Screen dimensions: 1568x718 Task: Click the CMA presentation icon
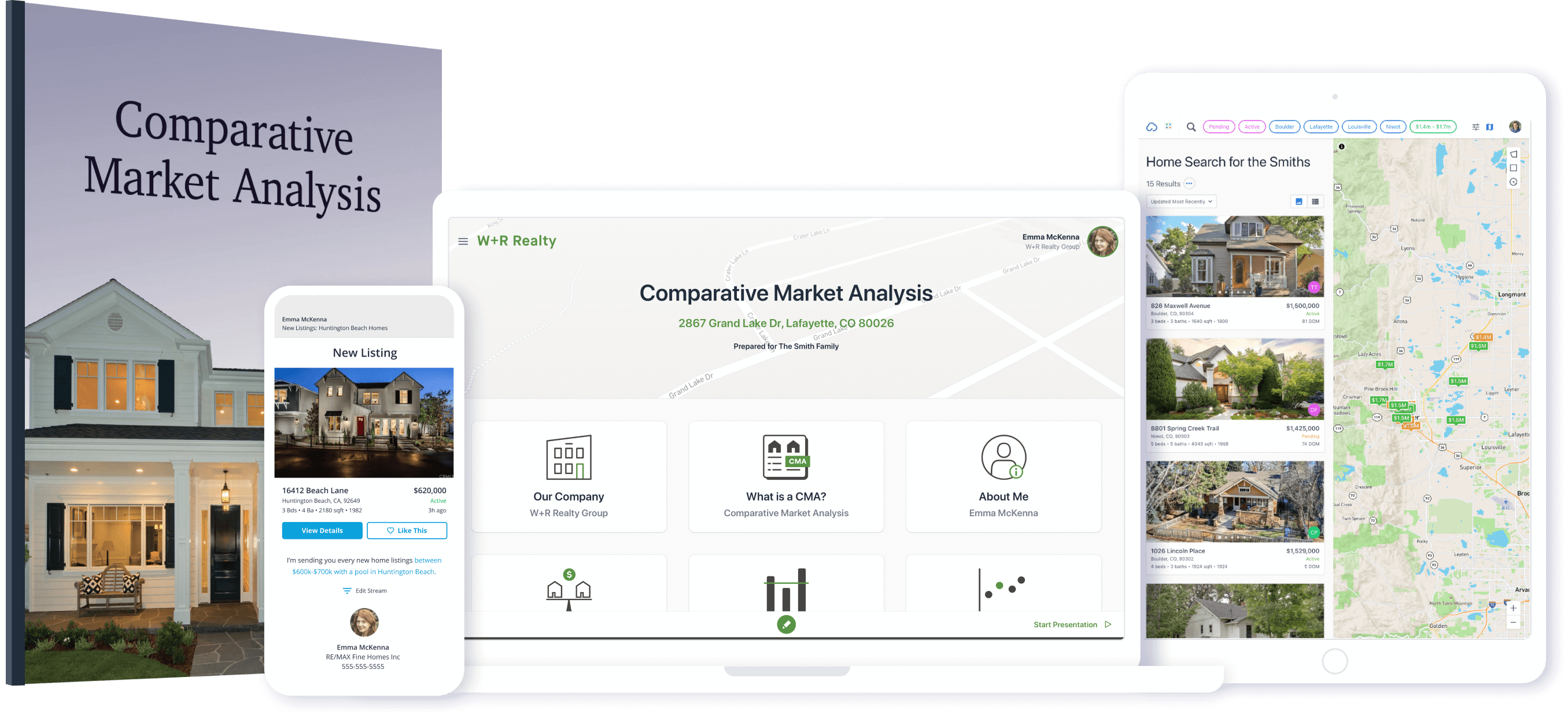(x=786, y=480)
